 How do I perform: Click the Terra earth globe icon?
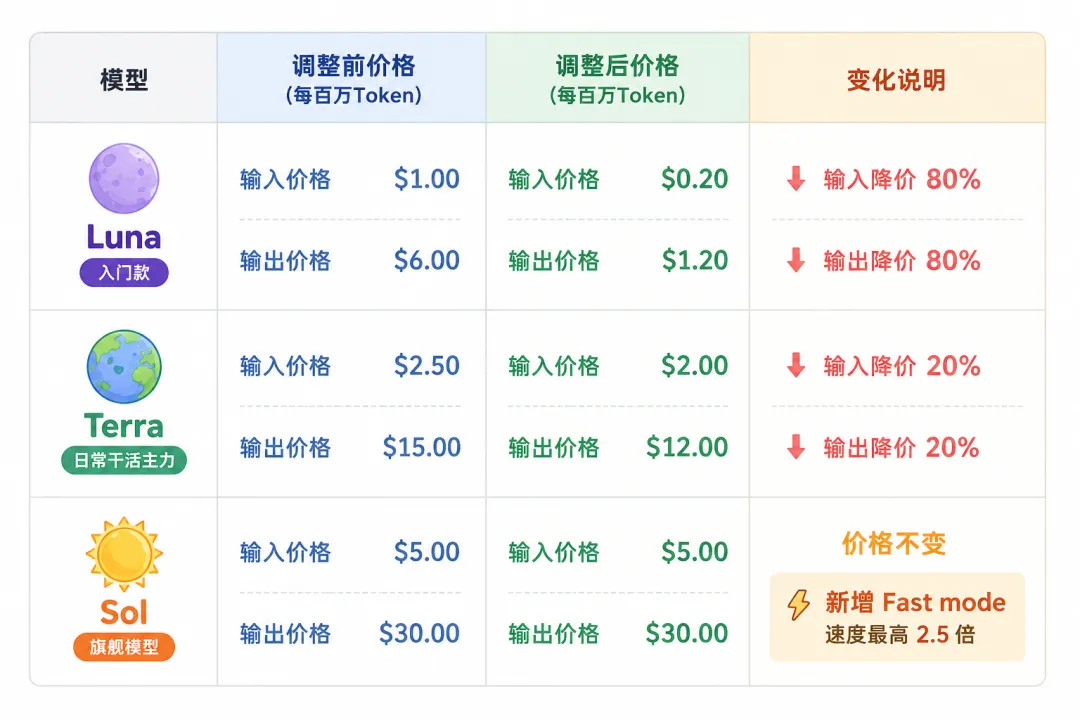(x=124, y=367)
